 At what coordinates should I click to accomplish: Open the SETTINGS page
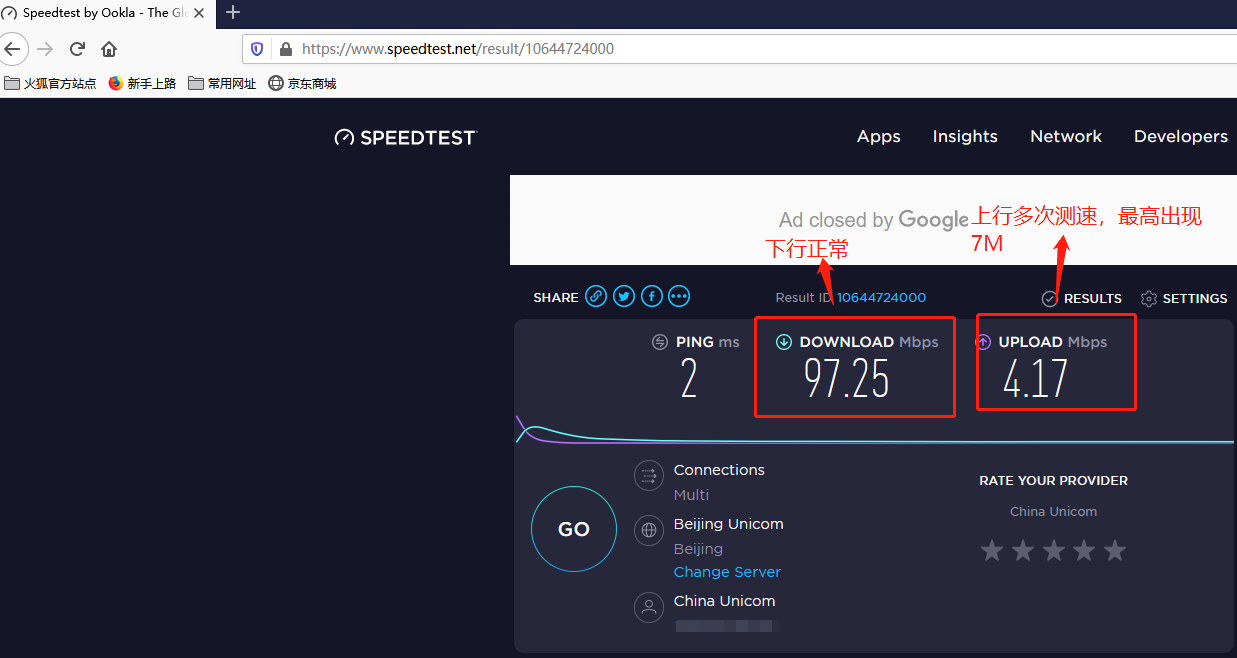click(x=1184, y=298)
